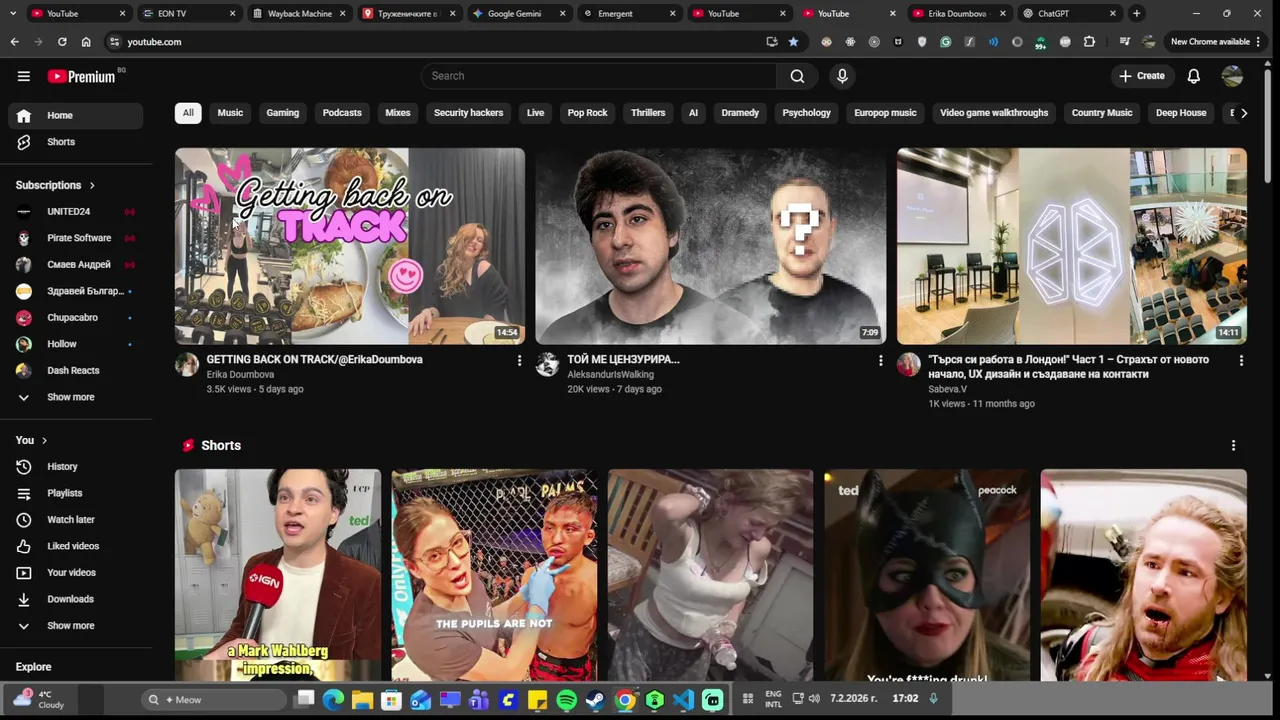Open Watch later list
The height and width of the screenshot is (720, 1280).
click(x=76, y=520)
